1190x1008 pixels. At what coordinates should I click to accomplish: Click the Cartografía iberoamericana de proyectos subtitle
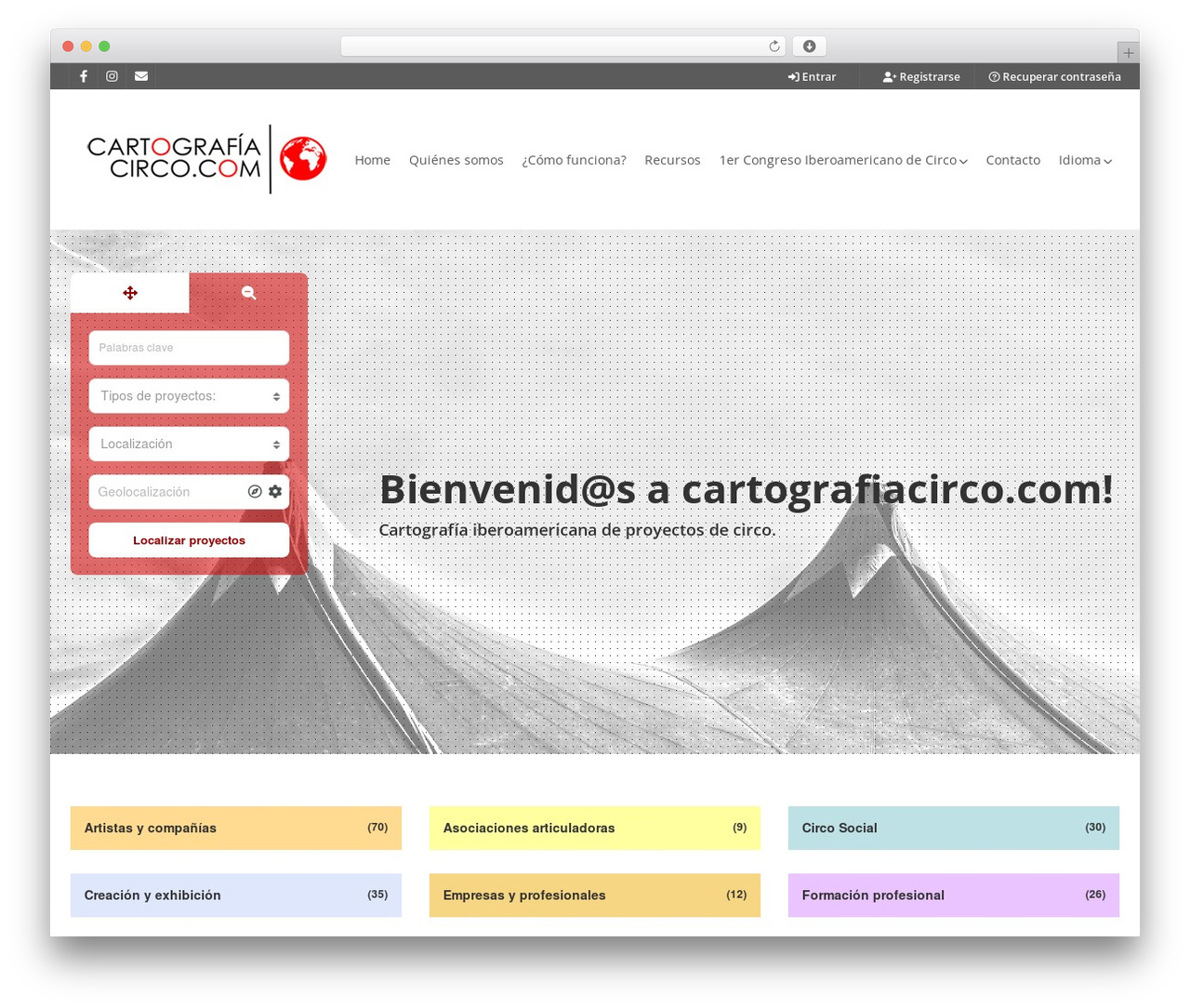[x=576, y=530]
